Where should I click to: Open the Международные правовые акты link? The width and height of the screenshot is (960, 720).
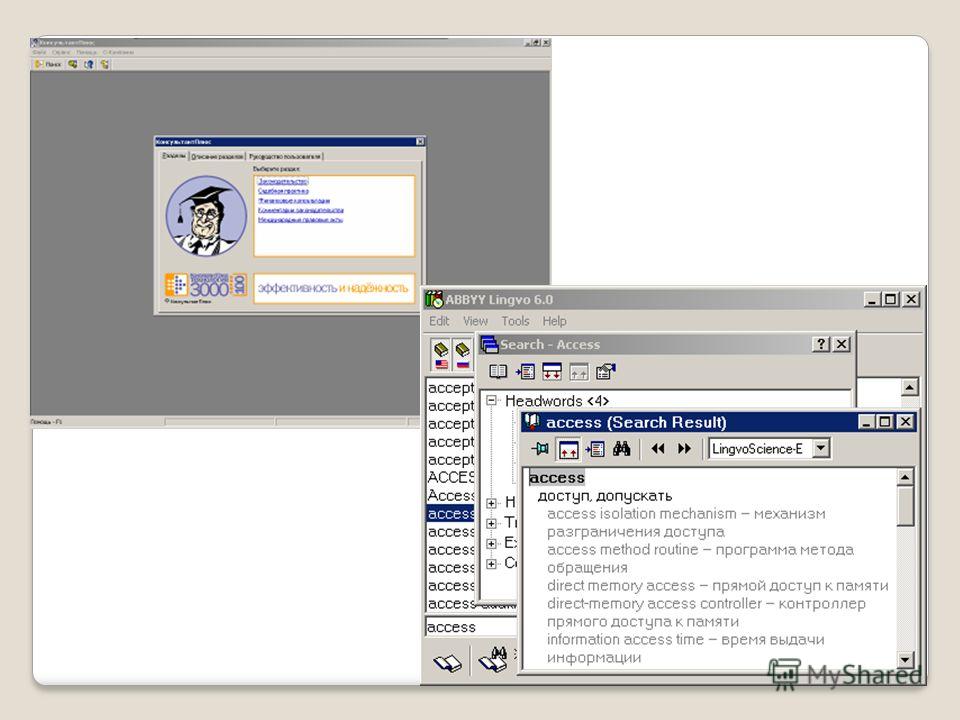300,219
